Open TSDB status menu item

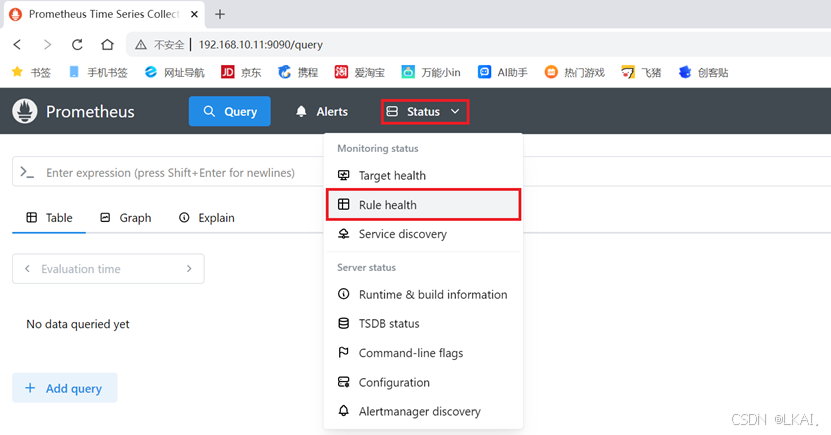423,323
